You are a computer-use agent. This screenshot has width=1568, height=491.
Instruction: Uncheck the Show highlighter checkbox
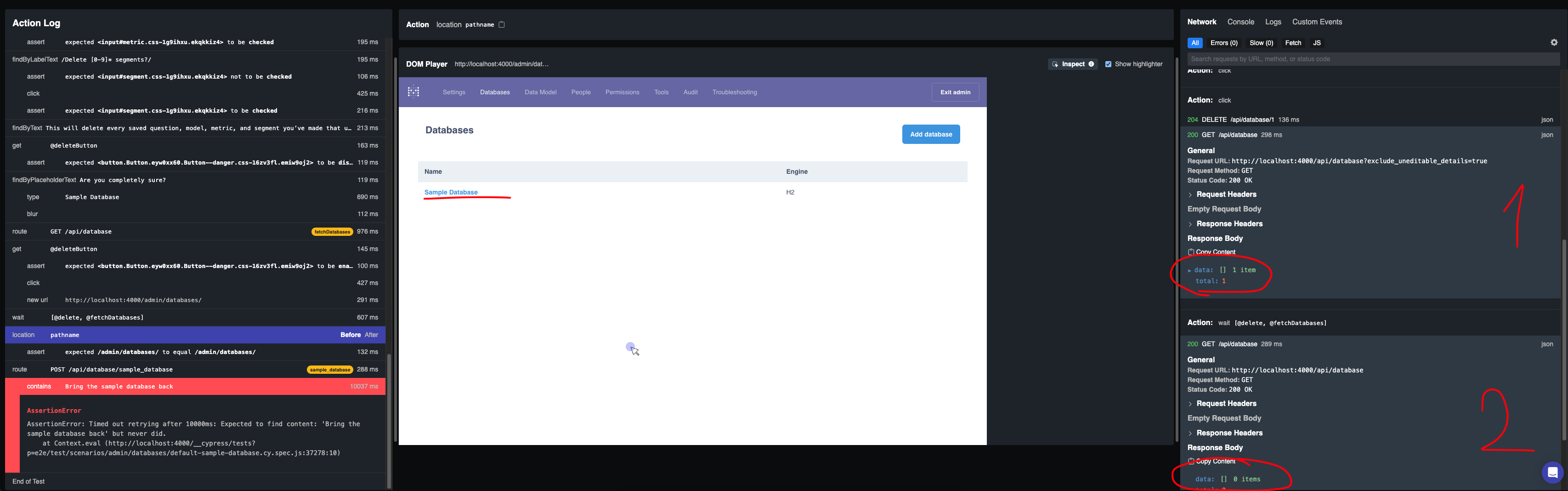1109,64
